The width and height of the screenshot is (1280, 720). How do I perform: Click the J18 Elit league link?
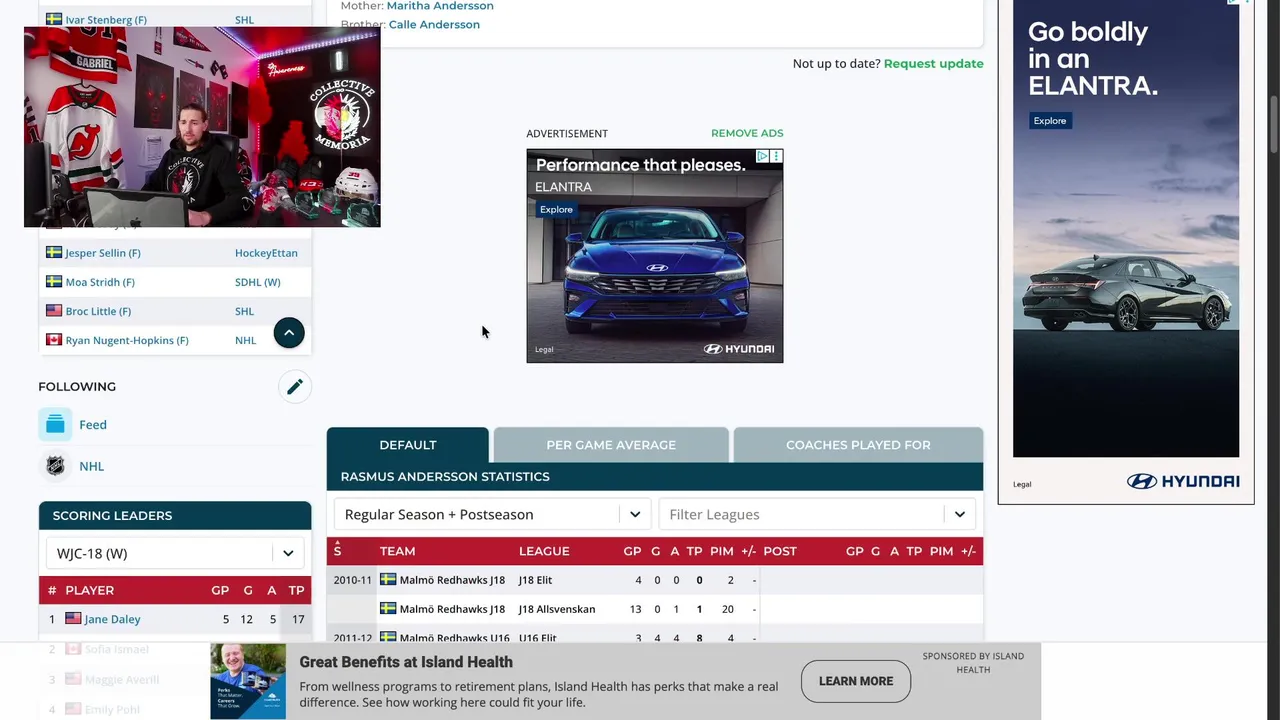pos(535,580)
